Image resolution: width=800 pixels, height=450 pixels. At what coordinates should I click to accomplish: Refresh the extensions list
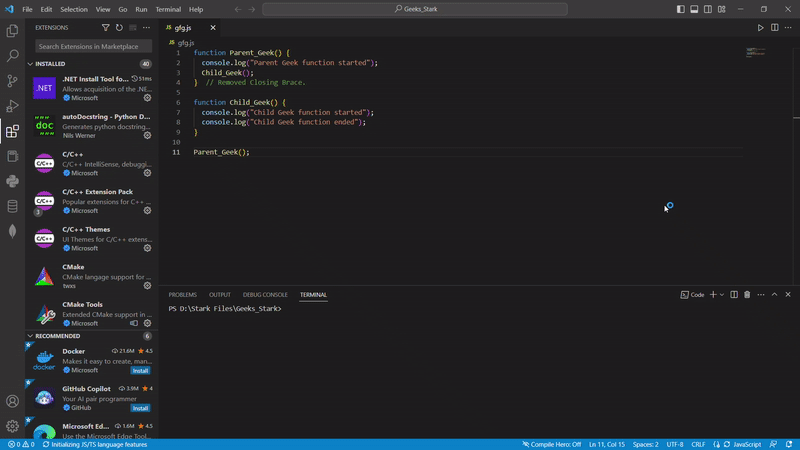119,28
